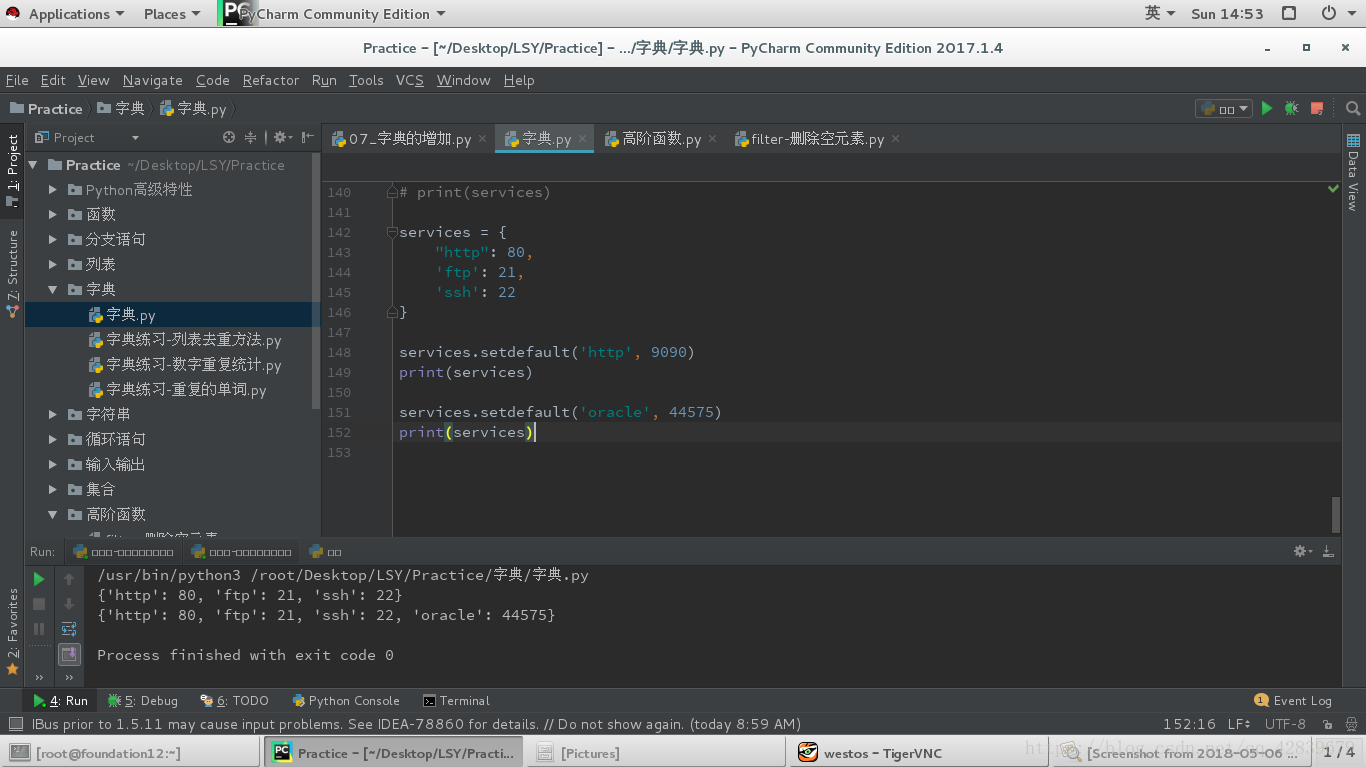Open Run panel settings gear

click(1301, 551)
